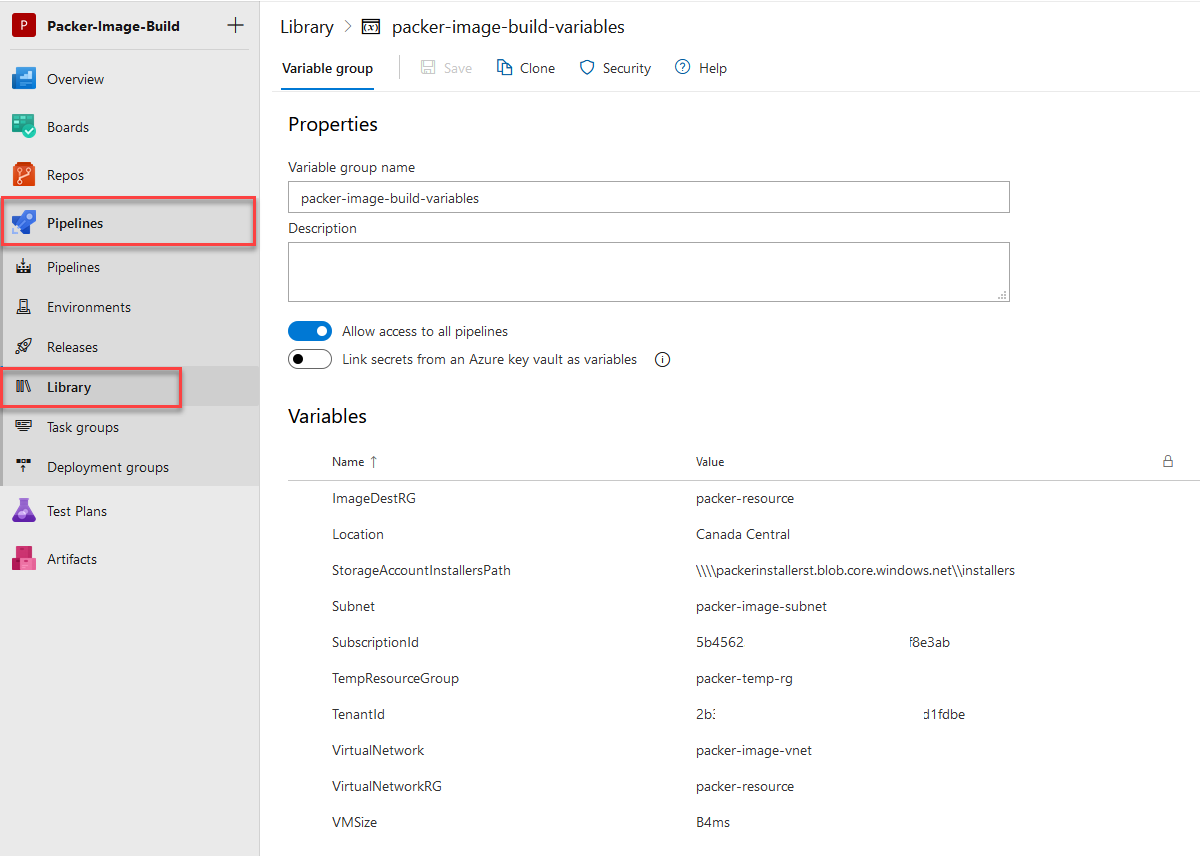Switch to the Variable group tab

coord(327,68)
